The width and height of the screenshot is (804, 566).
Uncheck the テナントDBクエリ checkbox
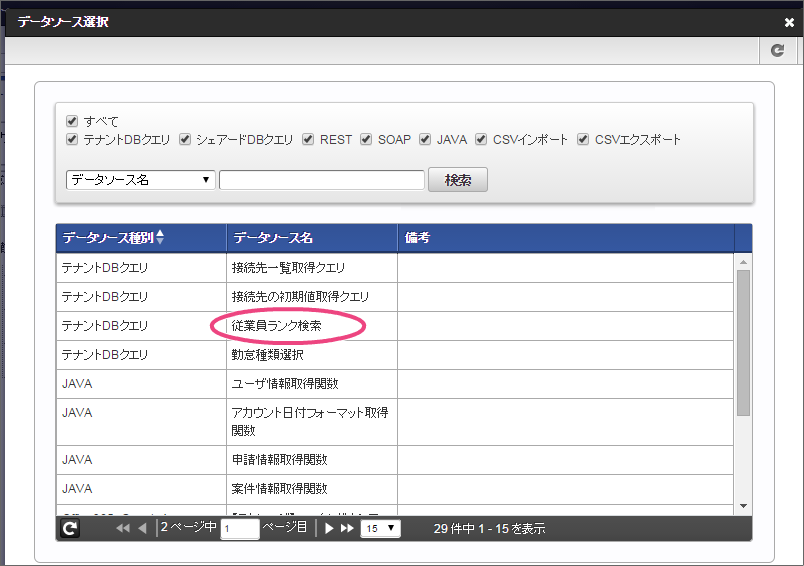click(73, 139)
